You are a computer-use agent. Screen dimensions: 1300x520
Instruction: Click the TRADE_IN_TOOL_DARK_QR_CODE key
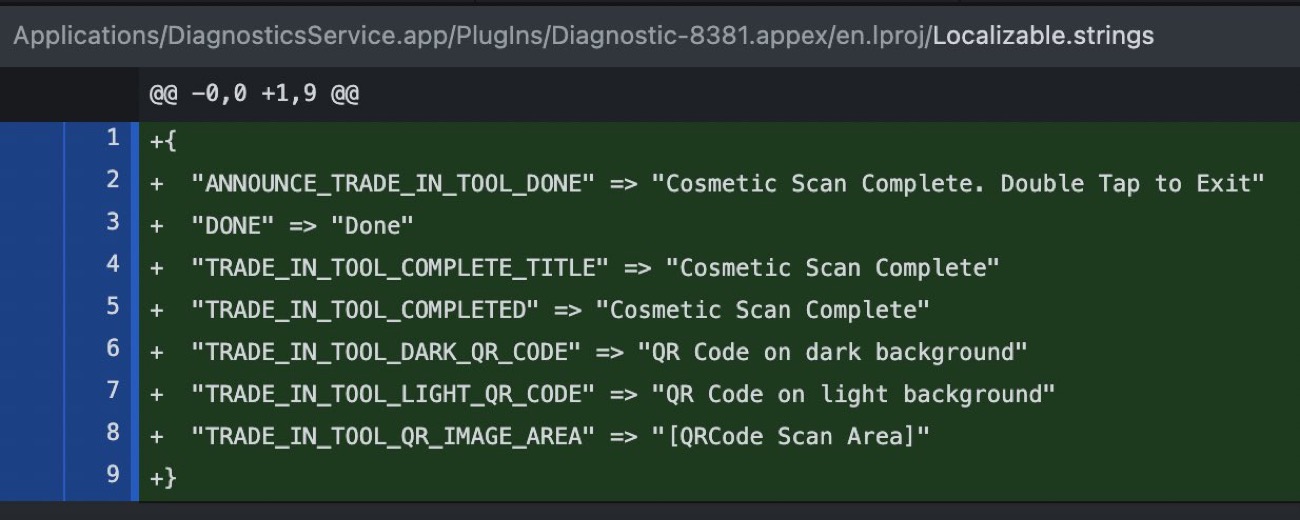pos(394,352)
